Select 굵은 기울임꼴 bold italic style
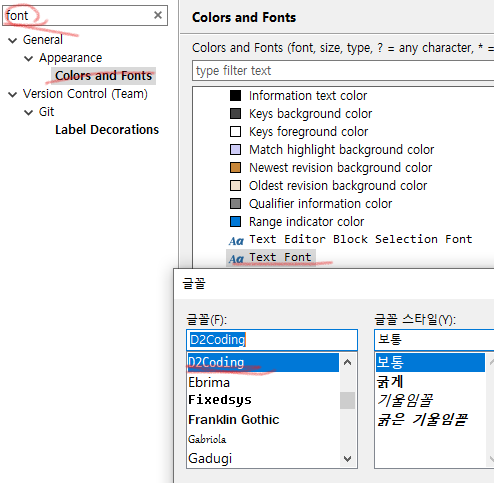The height and width of the screenshot is (483, 494). [422, 420]
